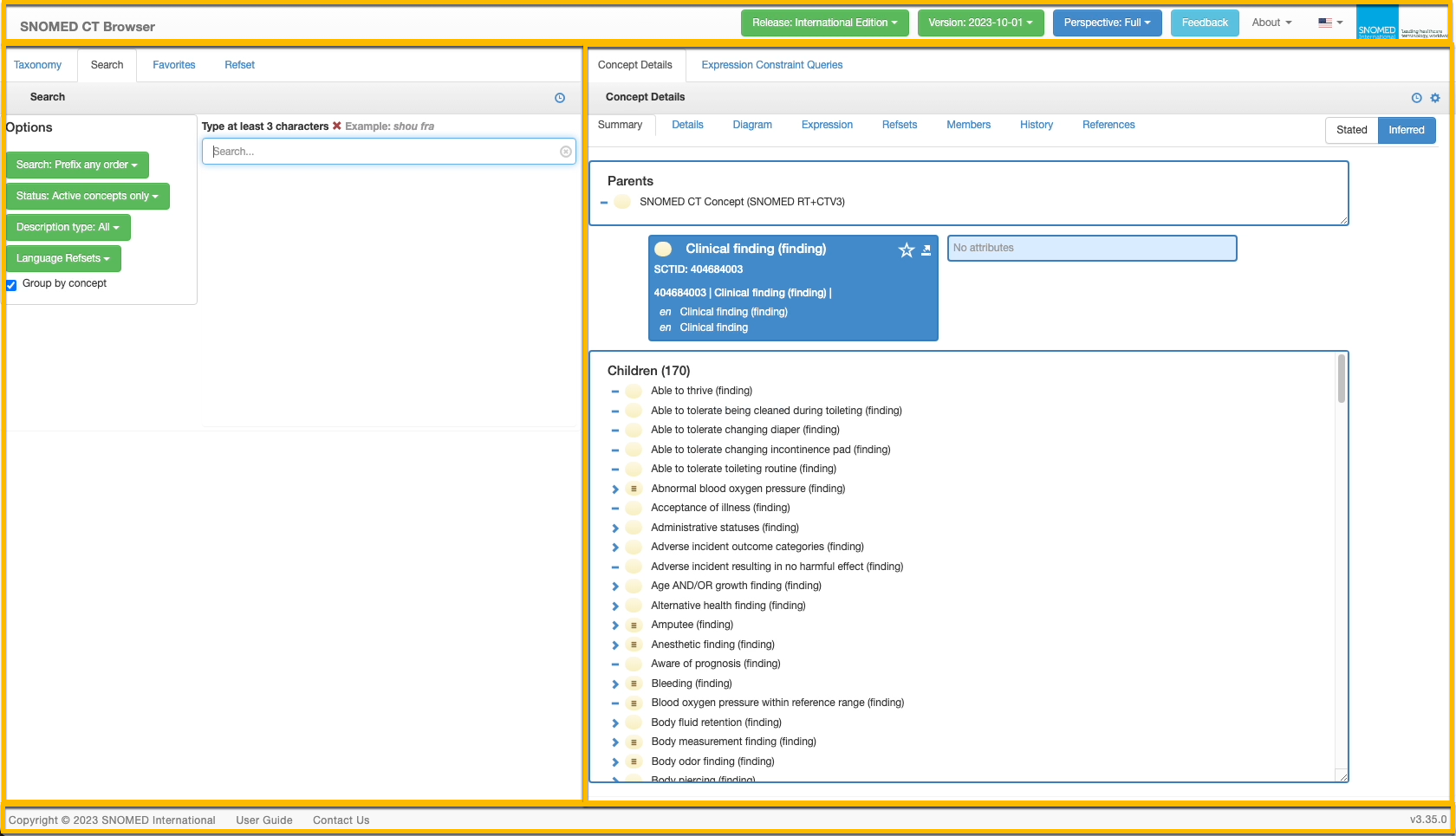1456x836 pixels.
Task: Collapse SNOMED CT Concept parent row
Action: [604, 203]
